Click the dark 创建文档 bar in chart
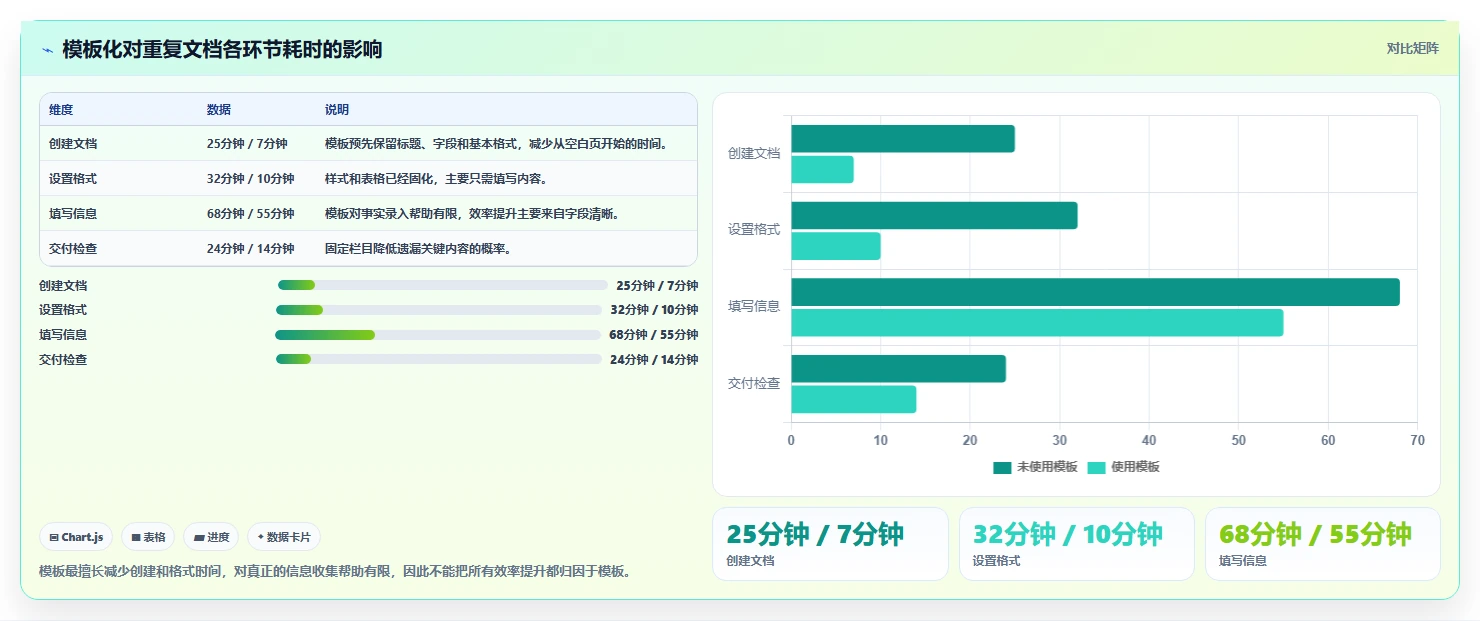The width and height of the screenshot is (1480, 621). point(903,139)
